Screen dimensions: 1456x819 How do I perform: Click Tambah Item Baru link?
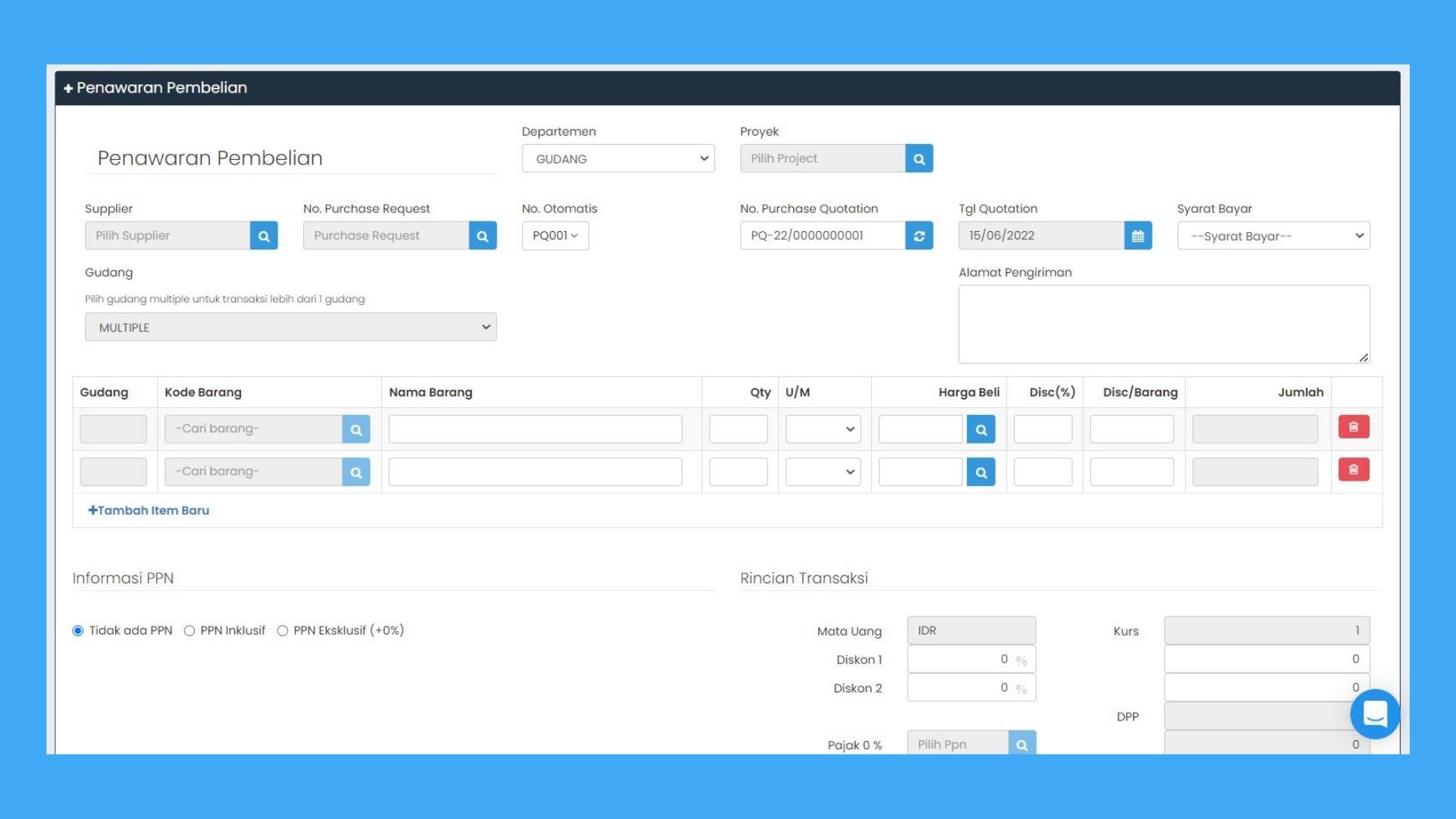149,510
